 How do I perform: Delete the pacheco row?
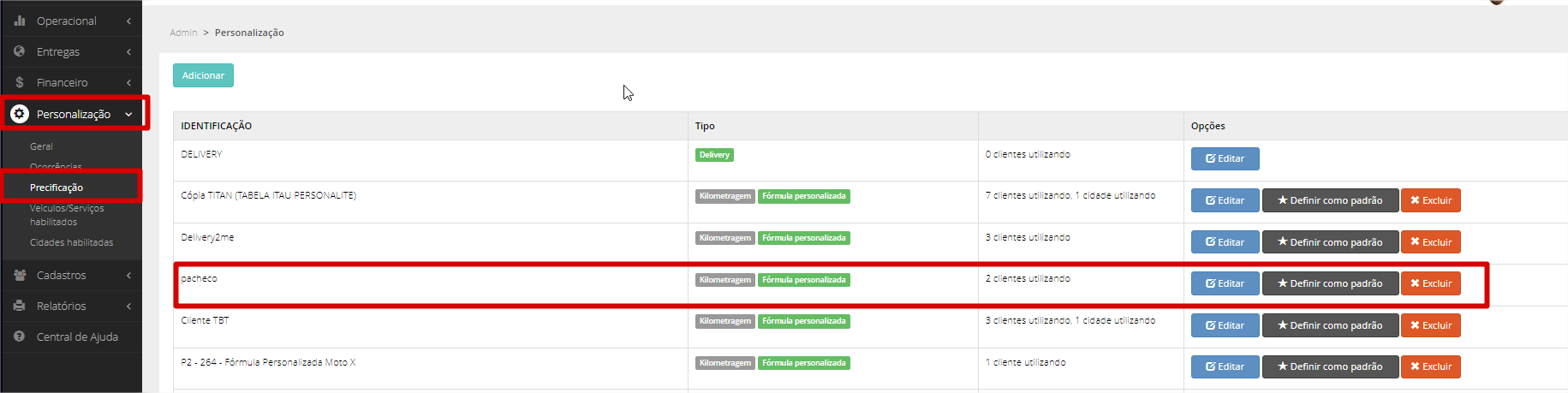pyautogui.click(x=1431, y=283)
